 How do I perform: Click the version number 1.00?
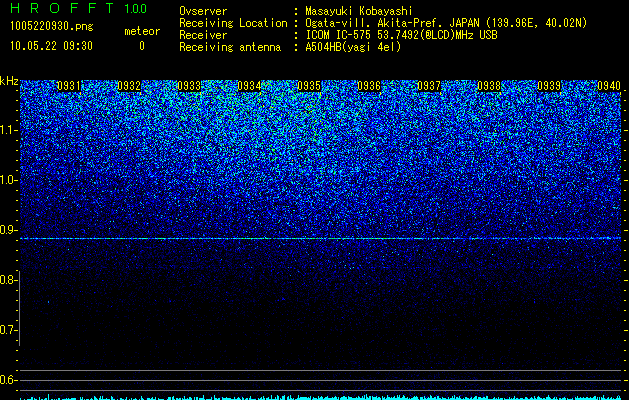[x=135, y=9]
